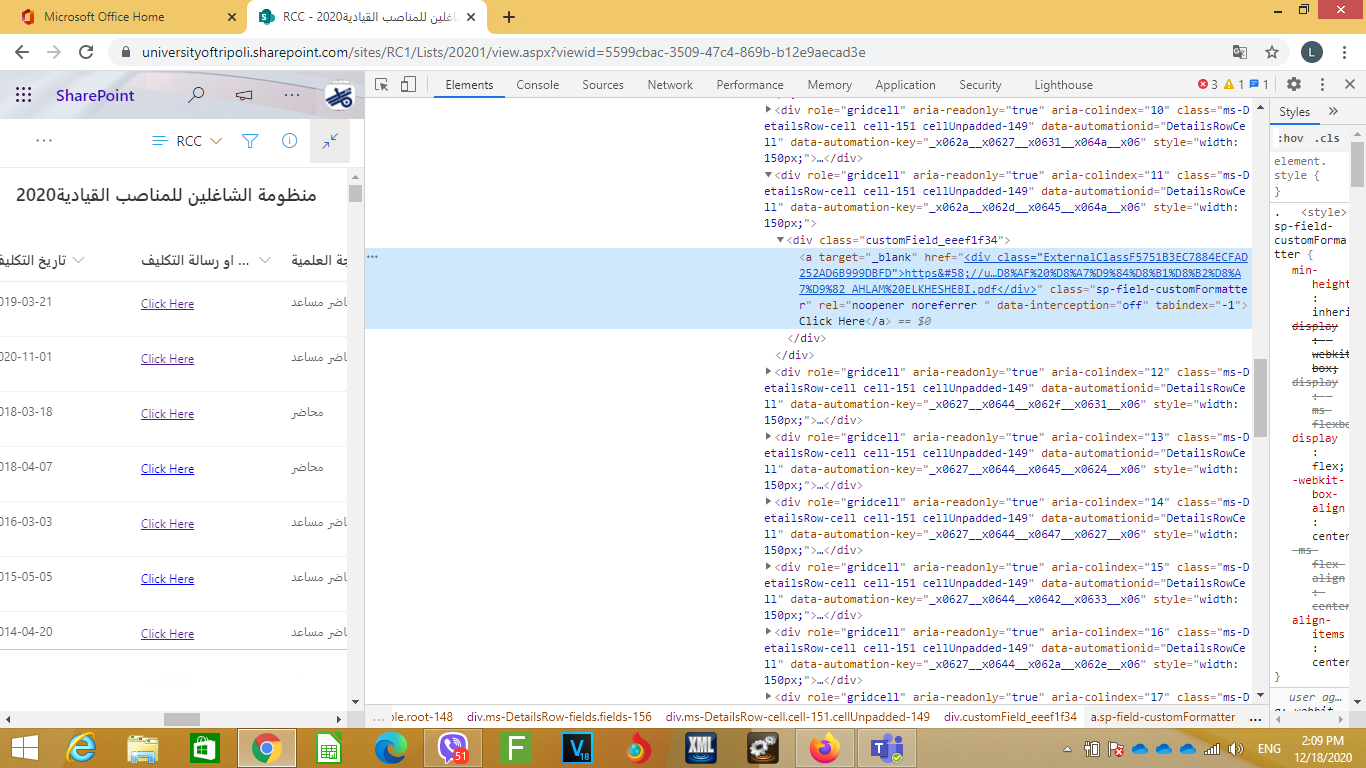The height and width of the screenshot is (768, 1366).
Task: Expand the gridcell div with aria-colindex 10
Action: click(768, 109)
